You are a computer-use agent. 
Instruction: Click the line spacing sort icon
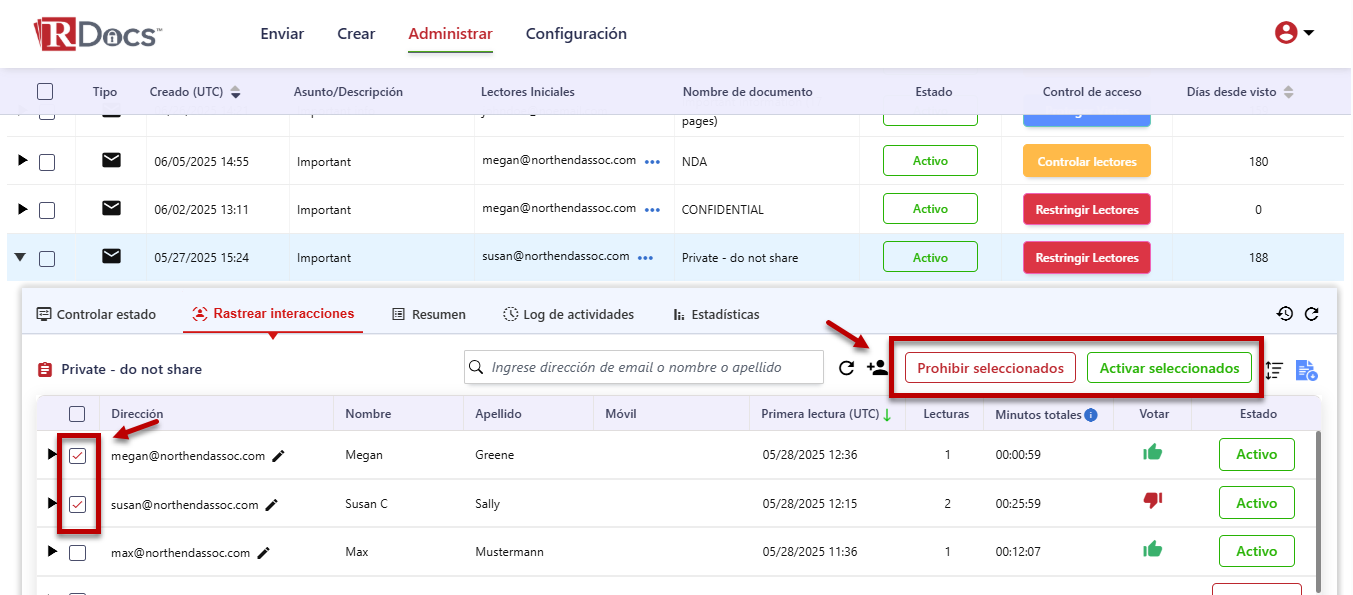pyautogui.click(x=1274, y=370)
